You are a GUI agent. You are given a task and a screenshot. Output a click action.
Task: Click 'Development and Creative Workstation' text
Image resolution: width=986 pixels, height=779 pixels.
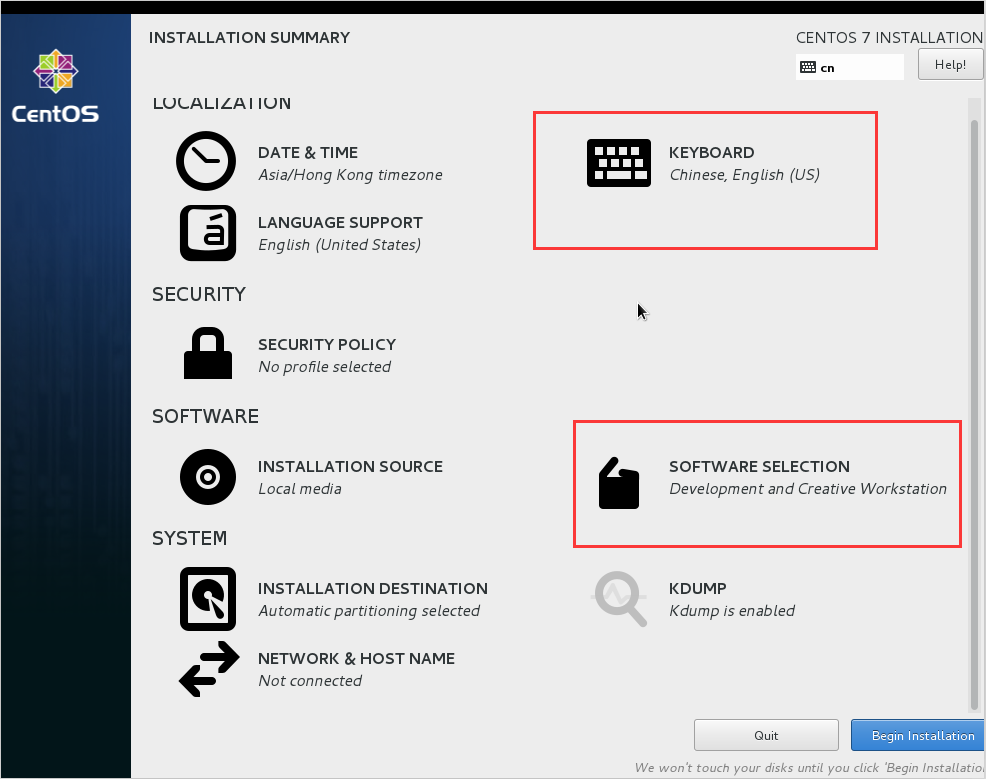[x=807, y=489]
